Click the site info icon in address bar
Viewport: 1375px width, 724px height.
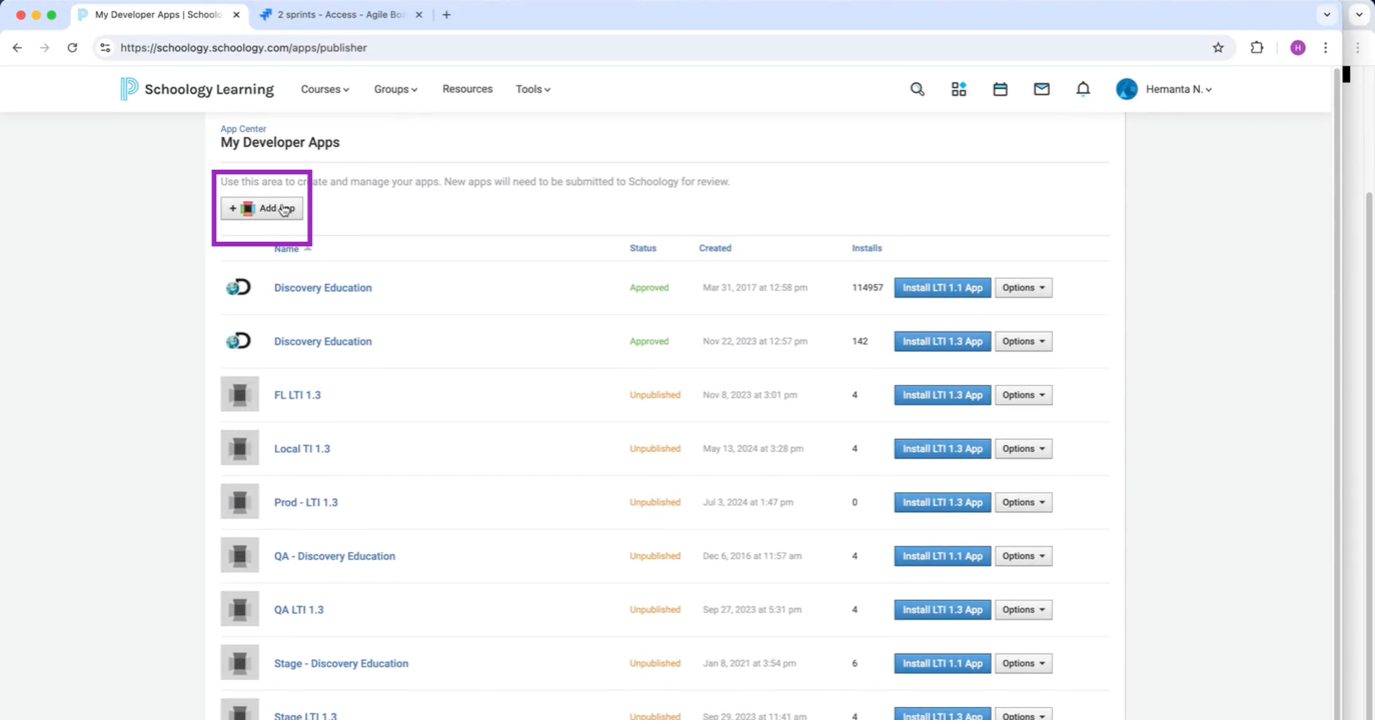[105, 47]
